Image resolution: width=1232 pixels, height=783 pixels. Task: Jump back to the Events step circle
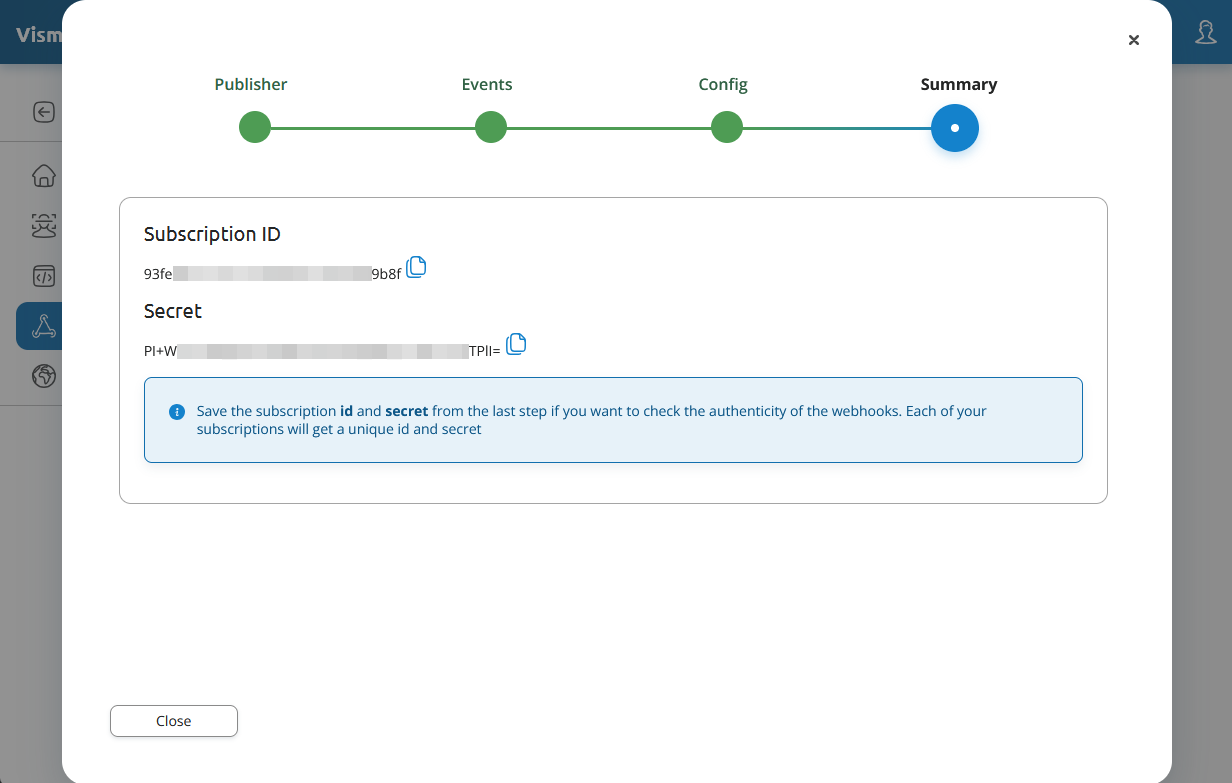click(490, 128)
